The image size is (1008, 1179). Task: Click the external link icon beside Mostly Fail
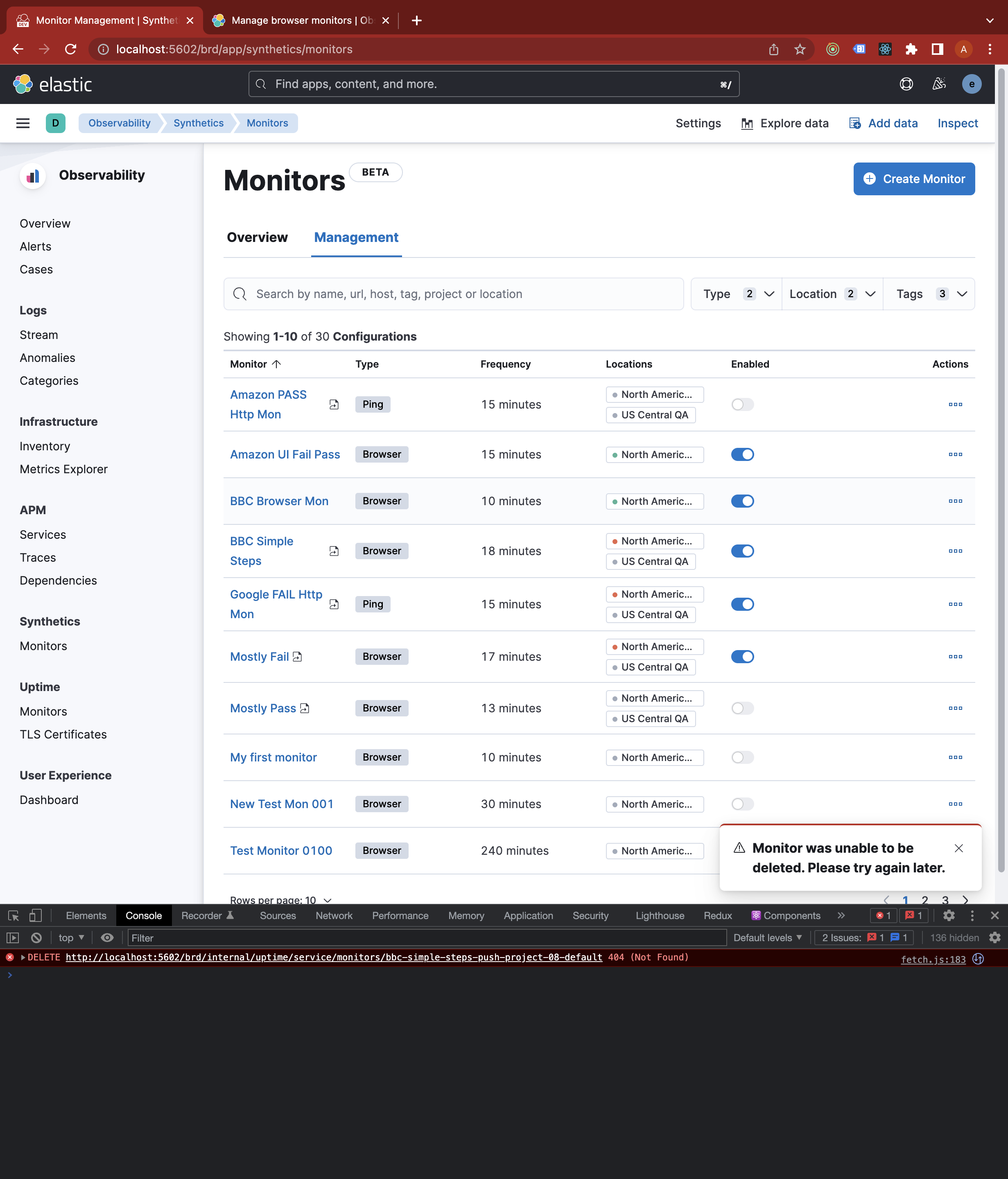pos(298,656)
